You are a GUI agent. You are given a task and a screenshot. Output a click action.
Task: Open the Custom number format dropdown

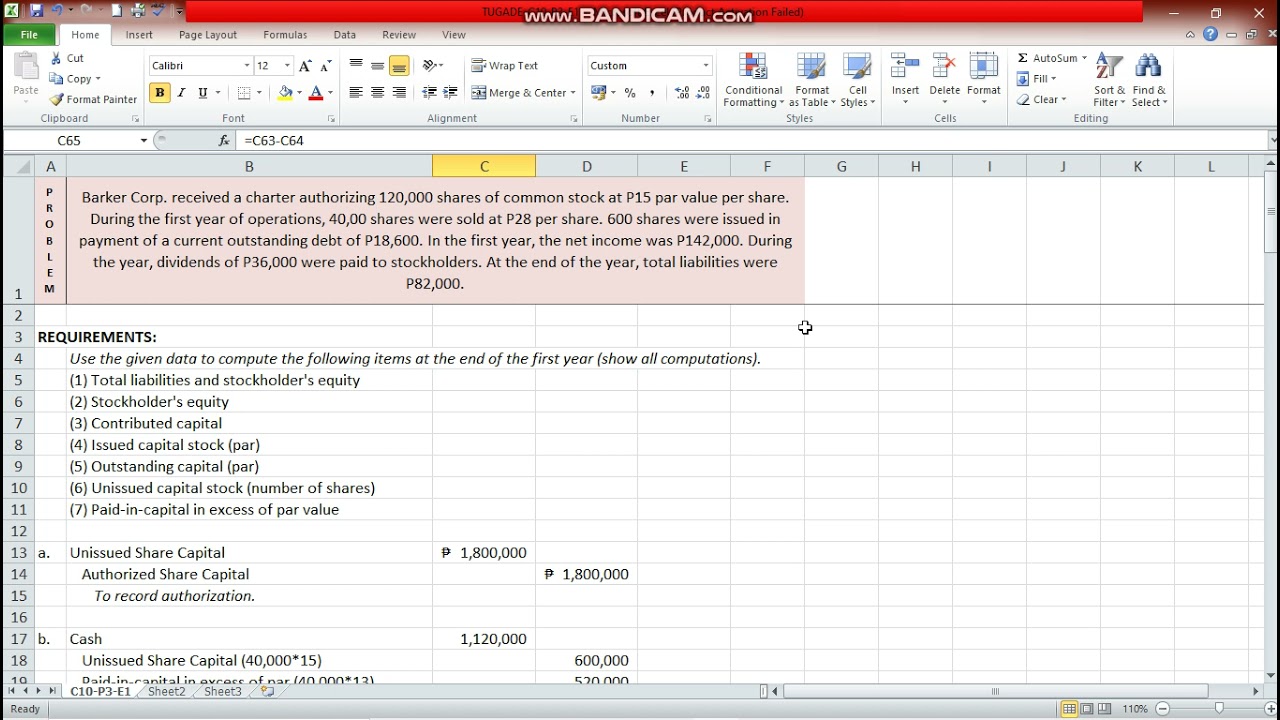coord(706,65)
